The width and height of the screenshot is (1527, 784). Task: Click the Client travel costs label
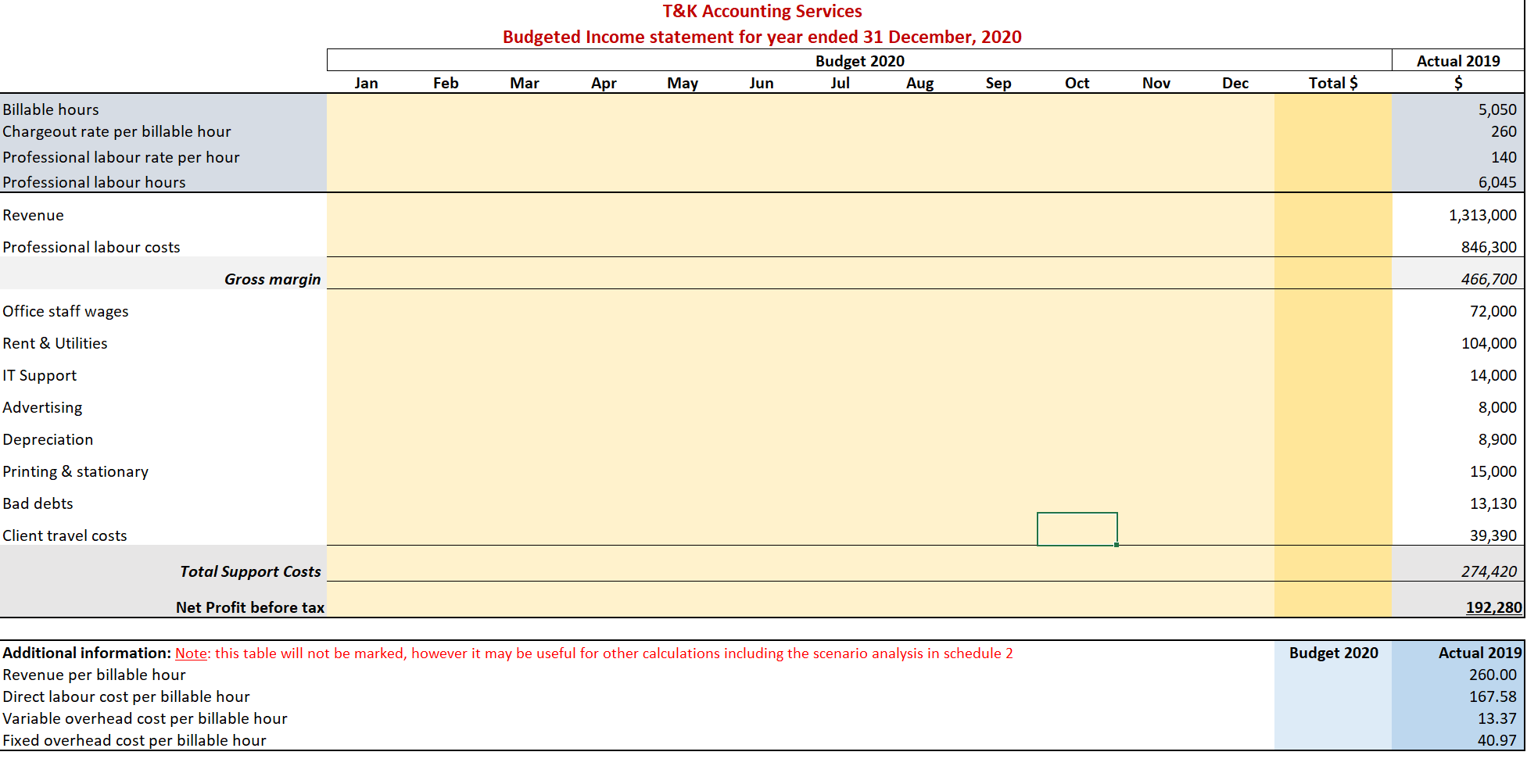coord(65,535)
